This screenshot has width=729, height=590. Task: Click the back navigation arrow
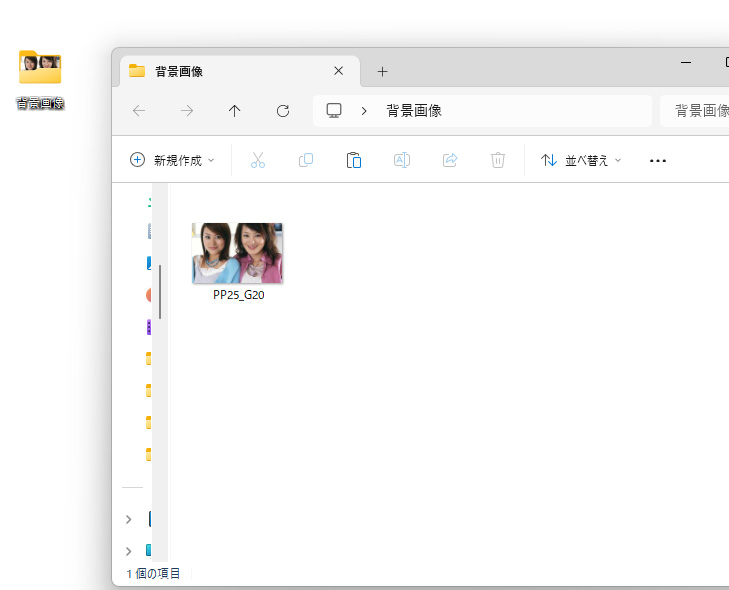(139, 111)
